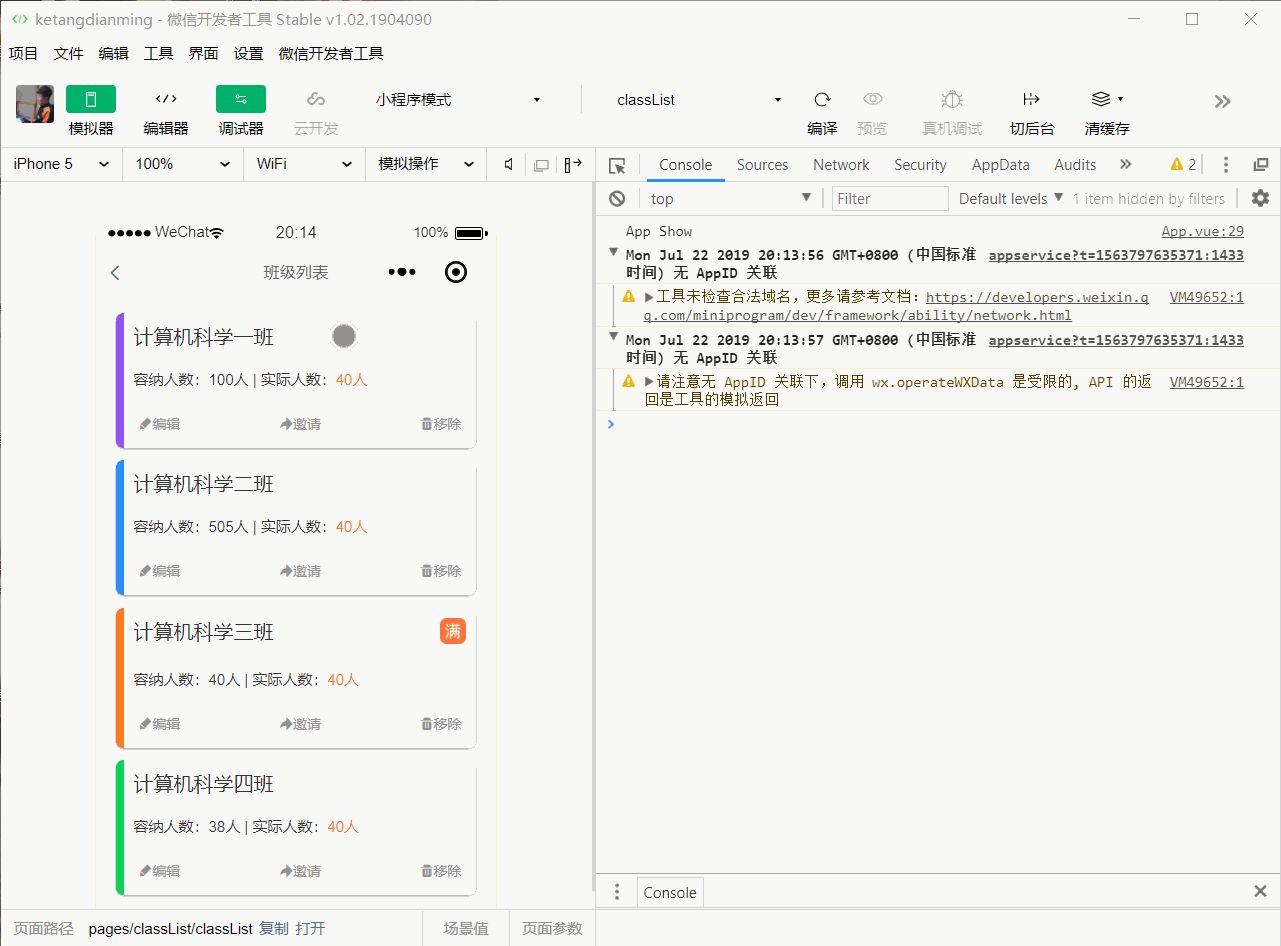This screenshot has height=946, width=1281.
Task: Toggle the Editor panel button
Action: point(166,99)
